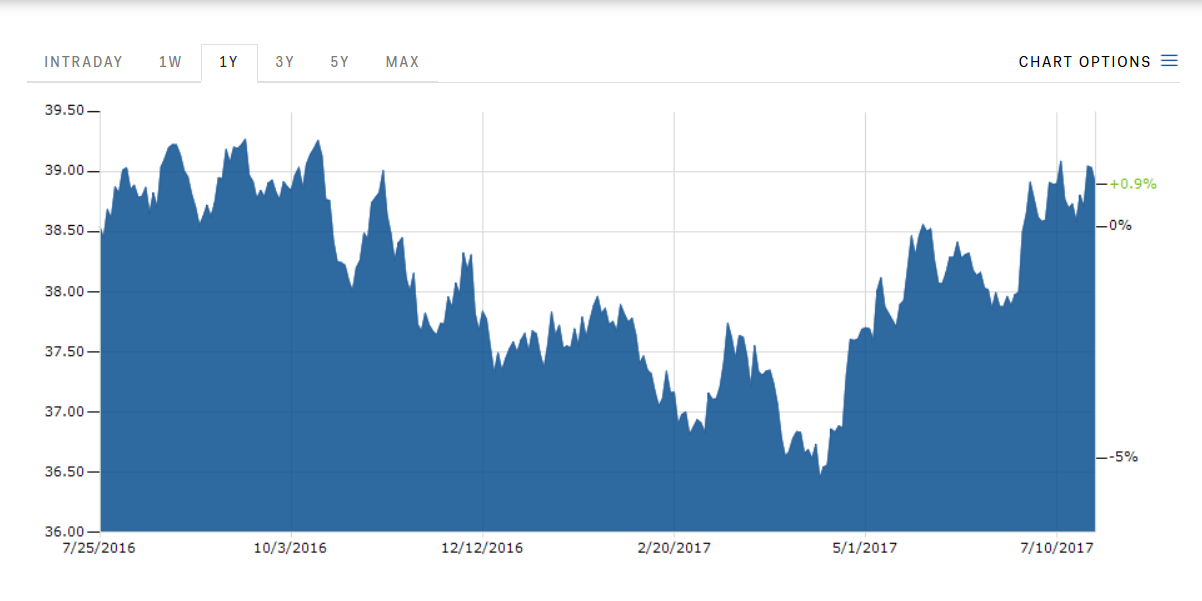Screen dimensions: 1202x601
Task: Click the -5% axis label
Action: pyautogui.click(x=1124, y=457)
